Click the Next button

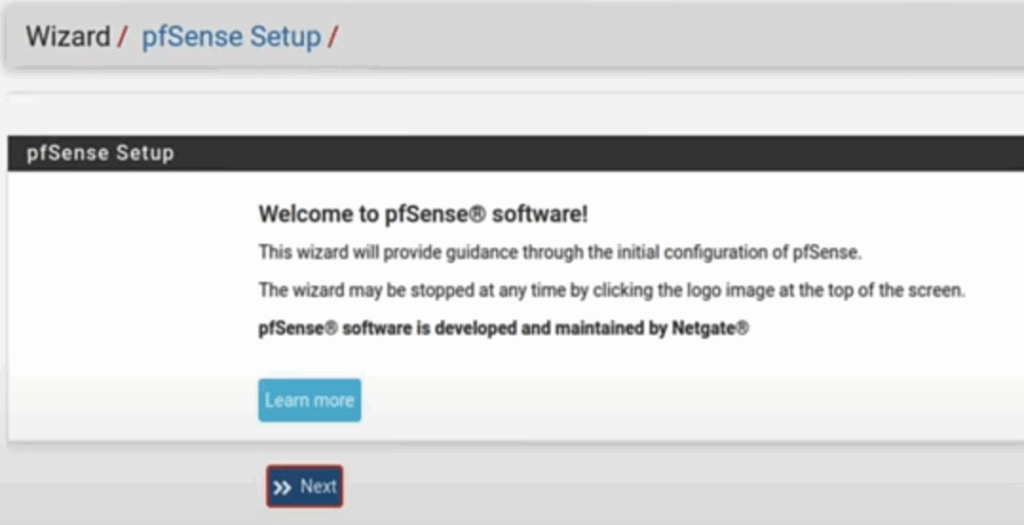(304, 486)
